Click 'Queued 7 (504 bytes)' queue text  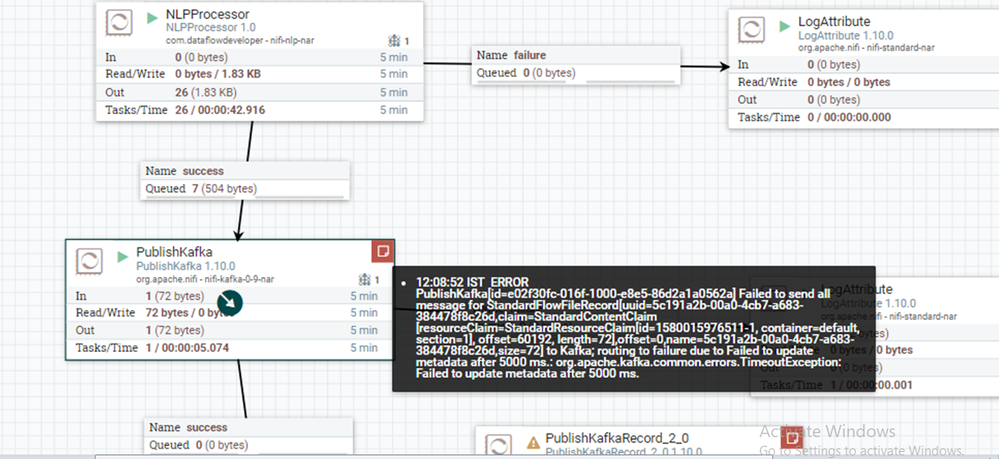point(201,189)
